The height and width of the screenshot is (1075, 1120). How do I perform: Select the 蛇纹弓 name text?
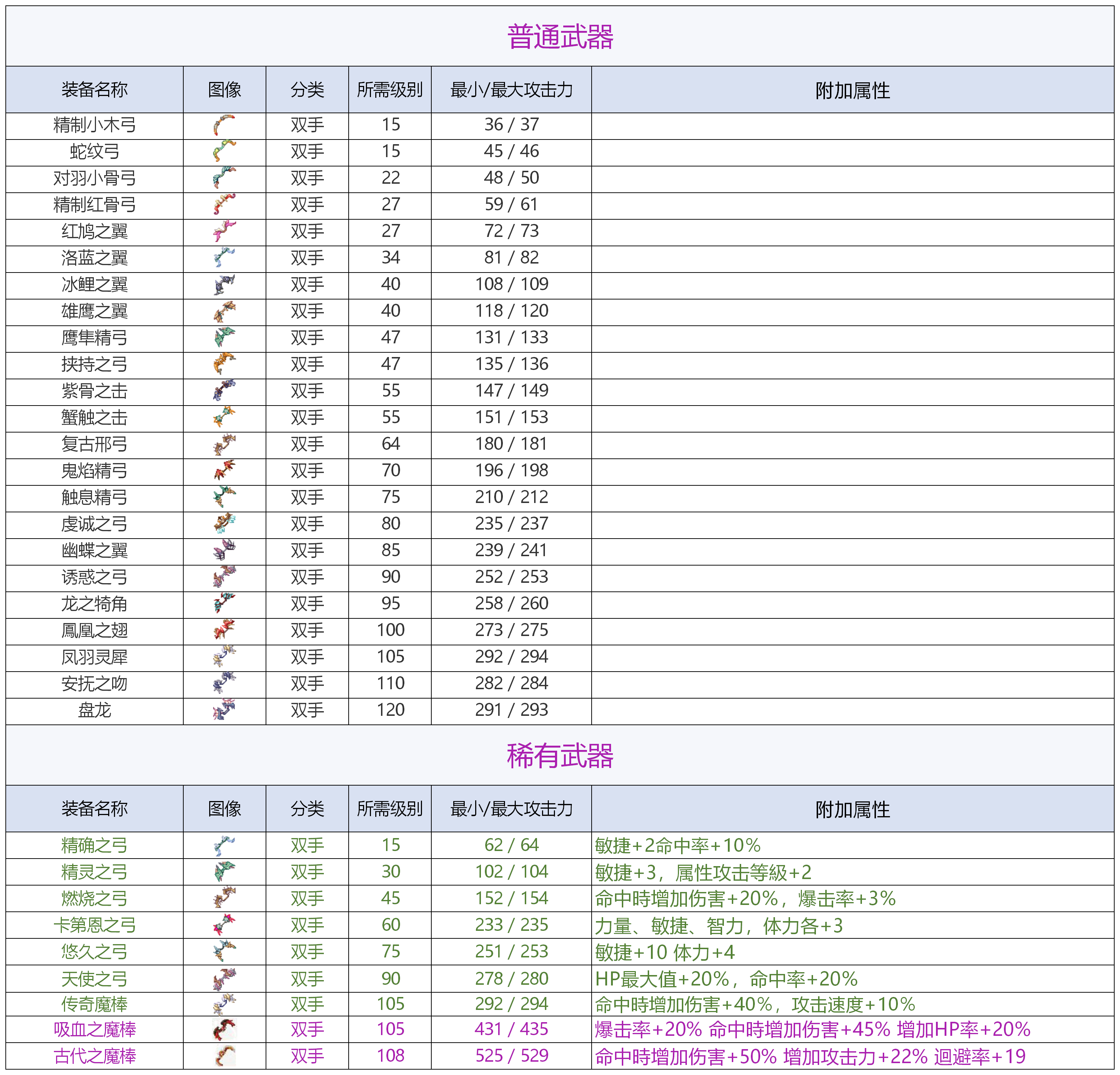pos(94,152)
